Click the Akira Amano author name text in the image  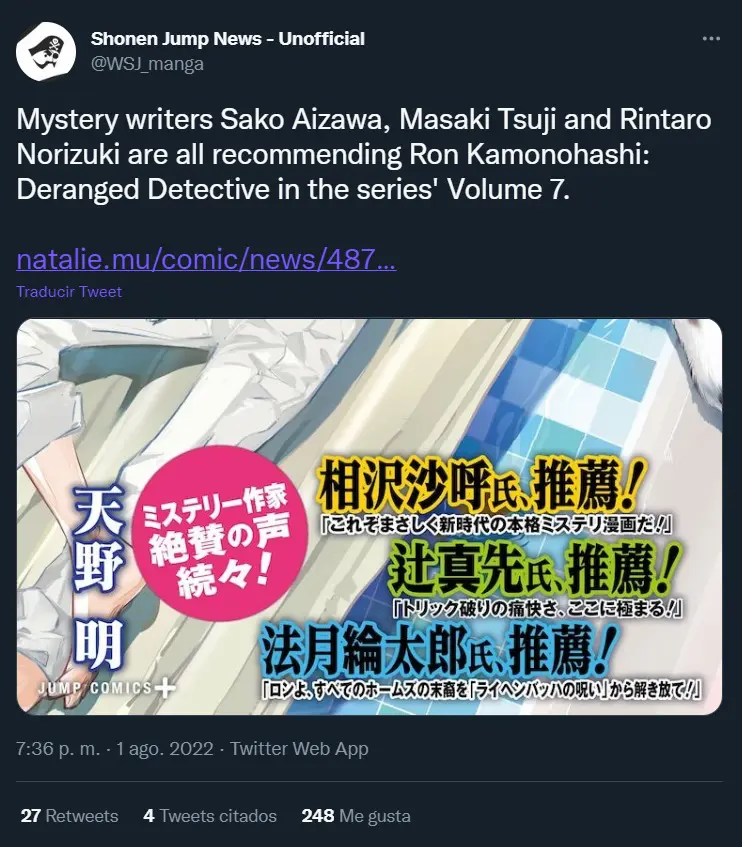point(98,577)
